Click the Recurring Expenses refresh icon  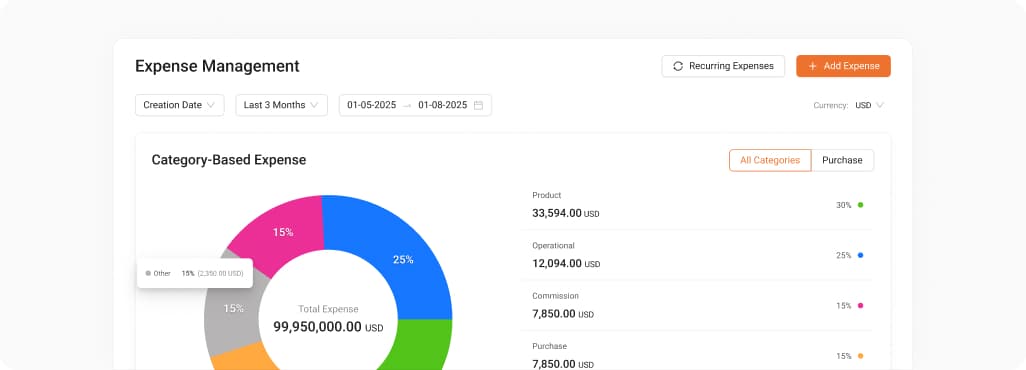(678, 66)
